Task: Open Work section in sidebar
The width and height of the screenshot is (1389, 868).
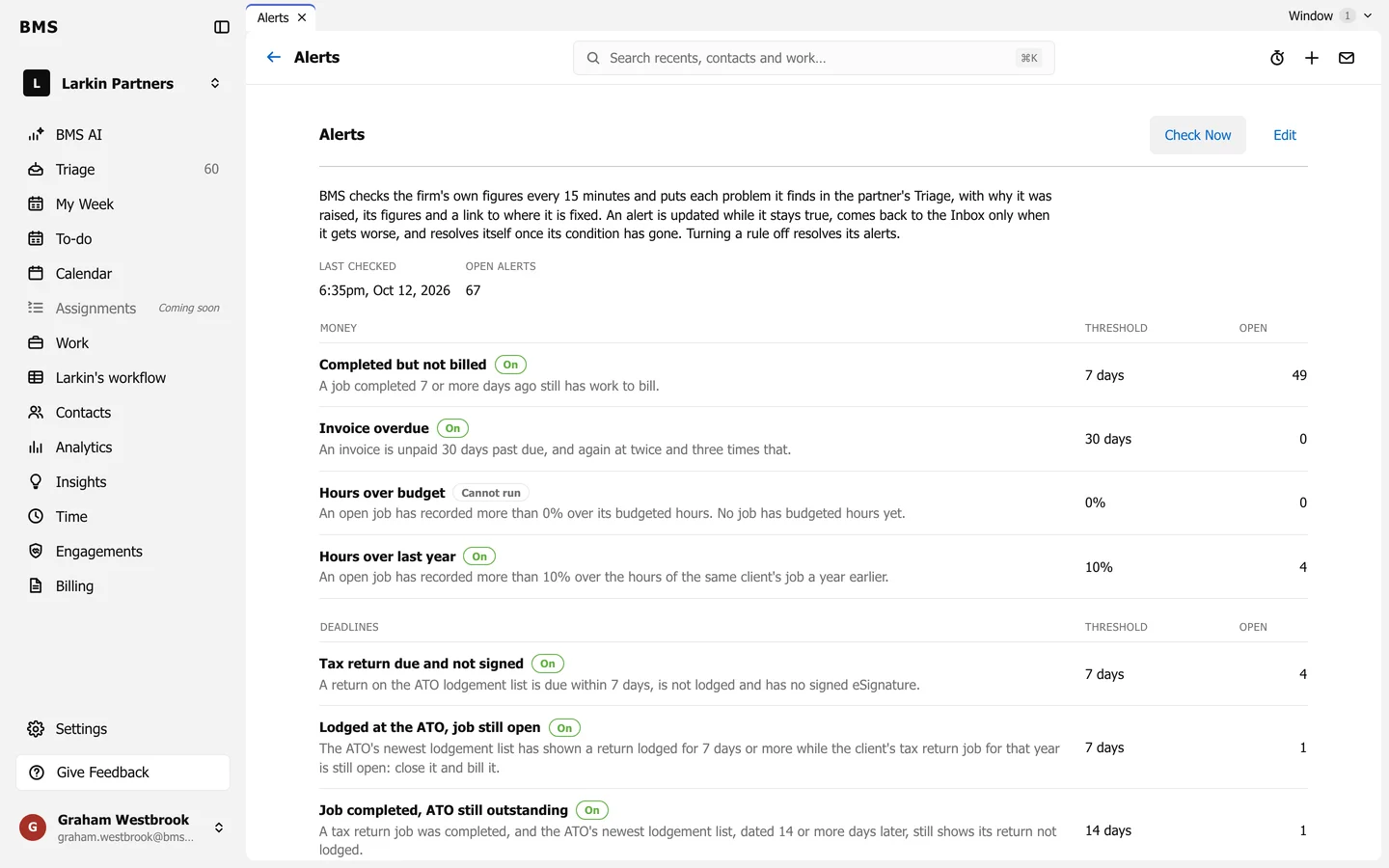Action: 123,343
